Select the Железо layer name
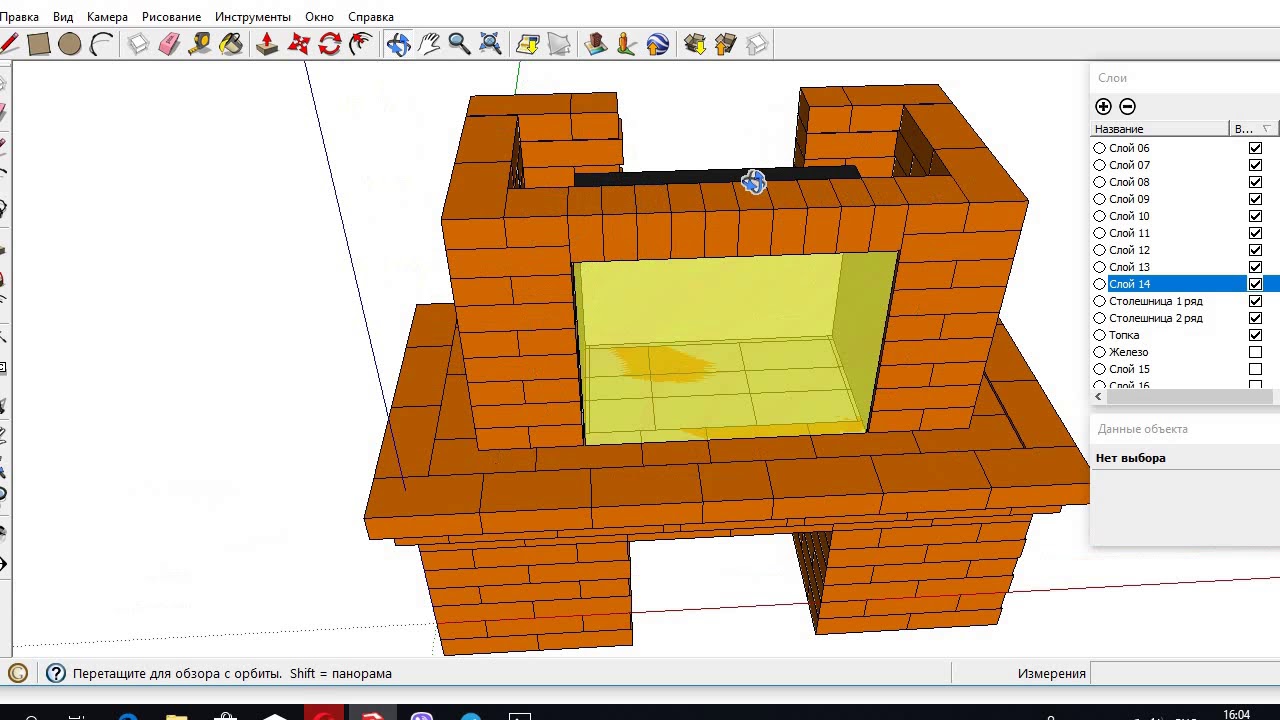Screen dimensions: 1280x720 (x=1128, y=352)
